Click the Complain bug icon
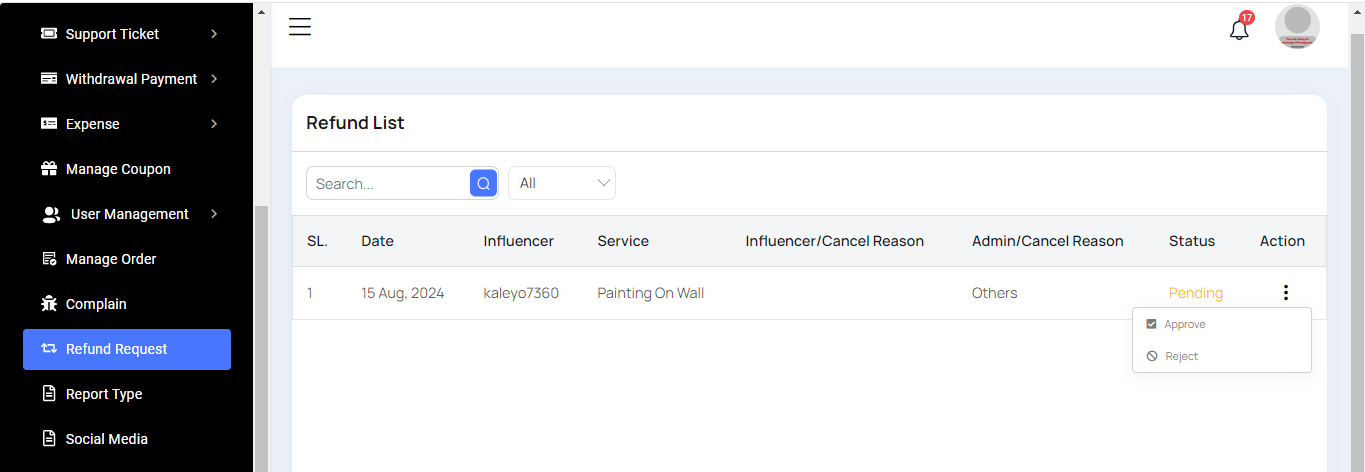The width and height of the screenshot is (1365, 472). 49,304
